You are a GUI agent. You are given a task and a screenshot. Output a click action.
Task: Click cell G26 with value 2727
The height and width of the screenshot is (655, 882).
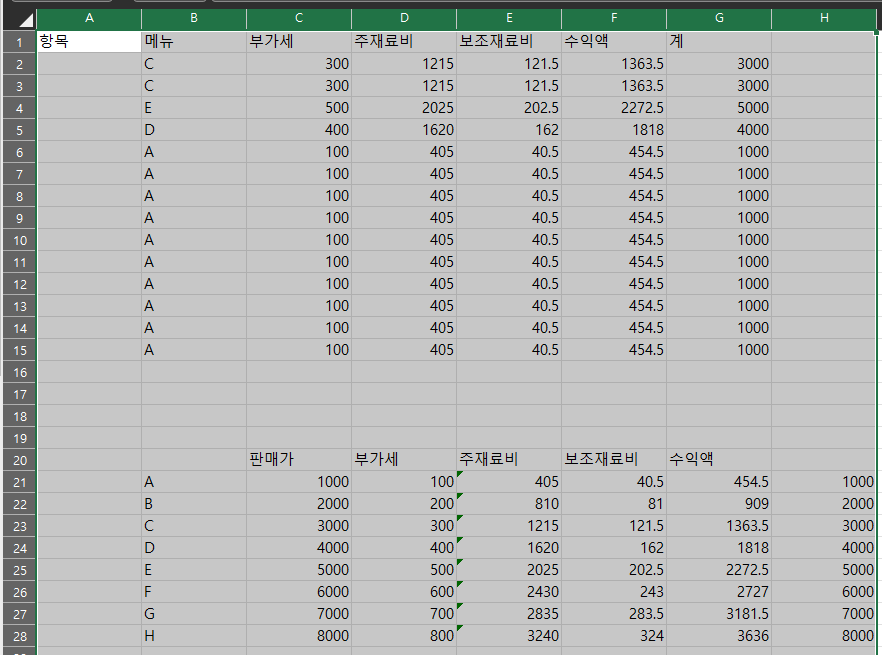click(719, 592)
